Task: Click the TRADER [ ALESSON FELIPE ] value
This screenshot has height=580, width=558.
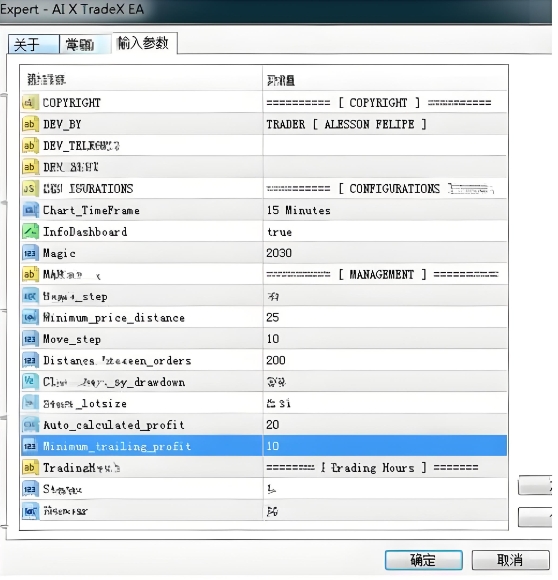Action: 346,124
